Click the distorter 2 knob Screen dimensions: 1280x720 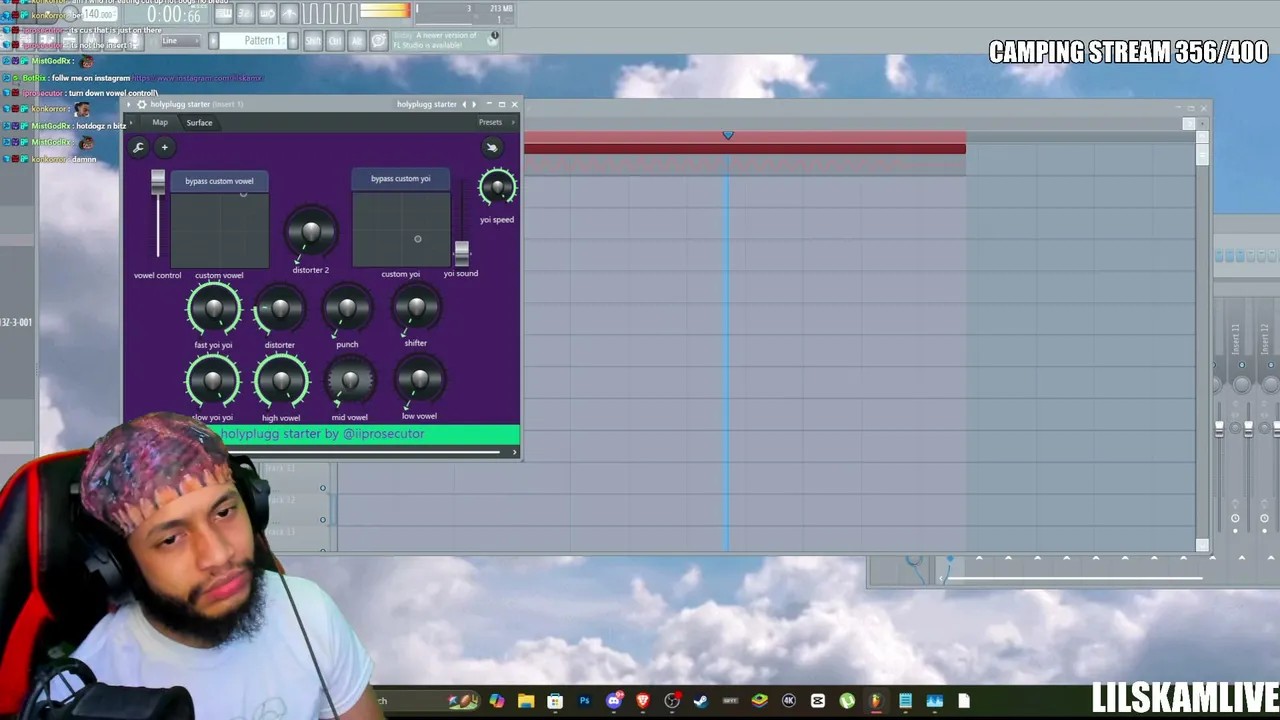[311, 233]
